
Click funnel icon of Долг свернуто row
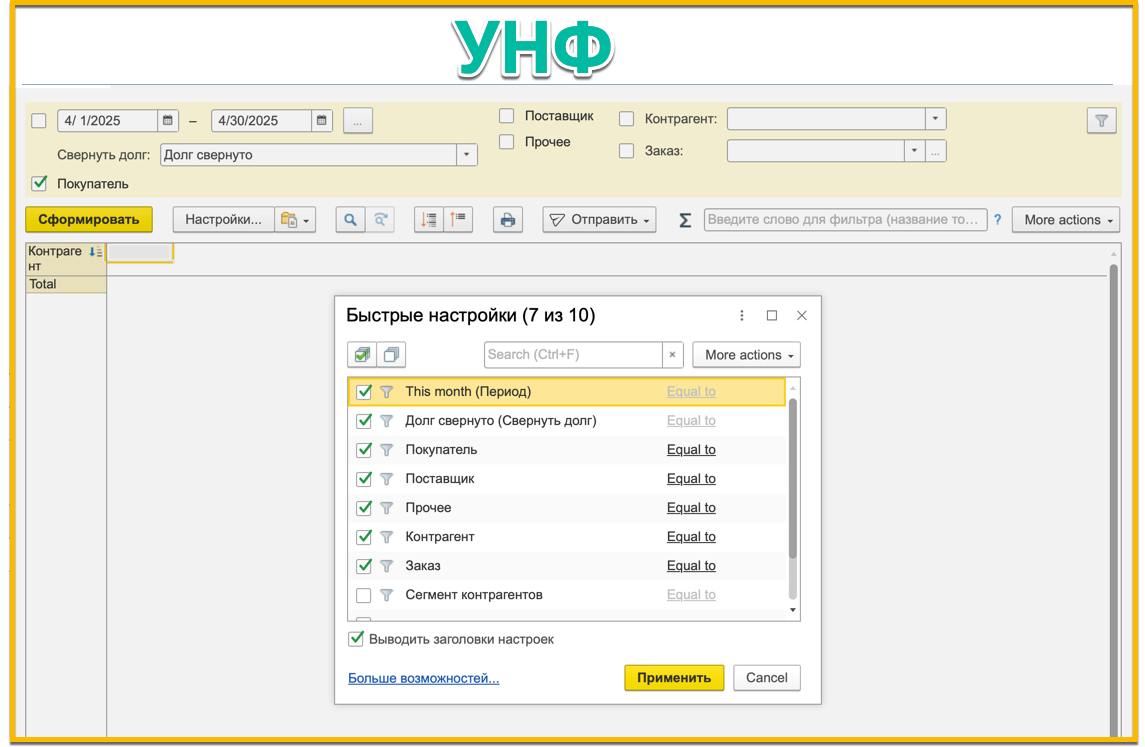point(386,421)
